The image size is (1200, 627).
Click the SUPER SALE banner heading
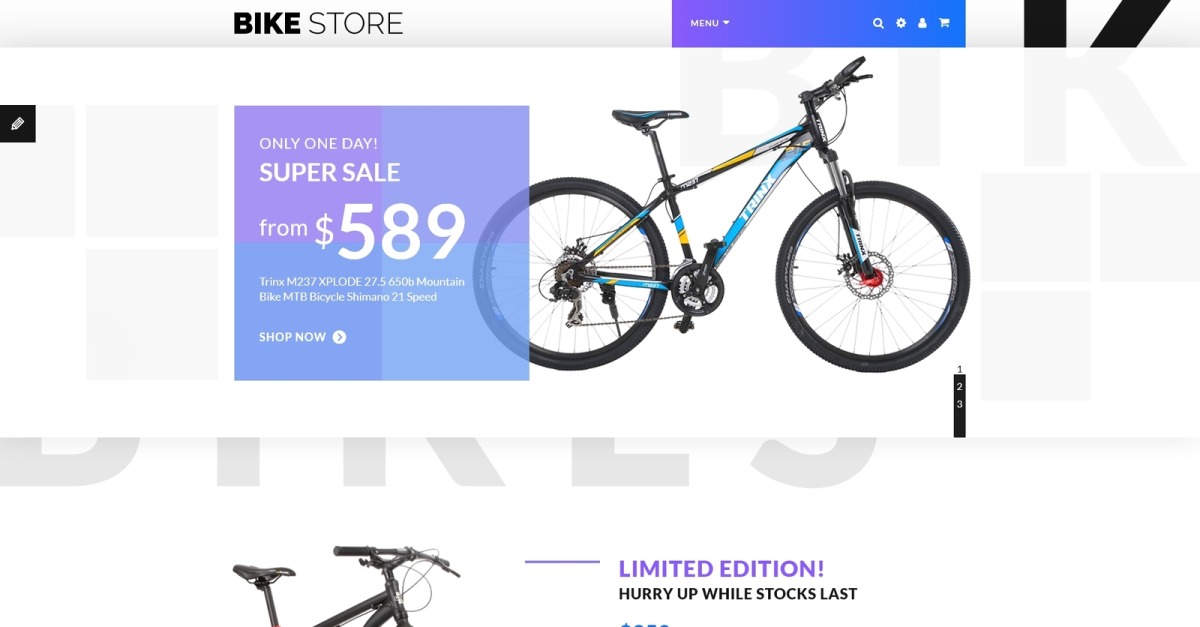pos(329,173)
